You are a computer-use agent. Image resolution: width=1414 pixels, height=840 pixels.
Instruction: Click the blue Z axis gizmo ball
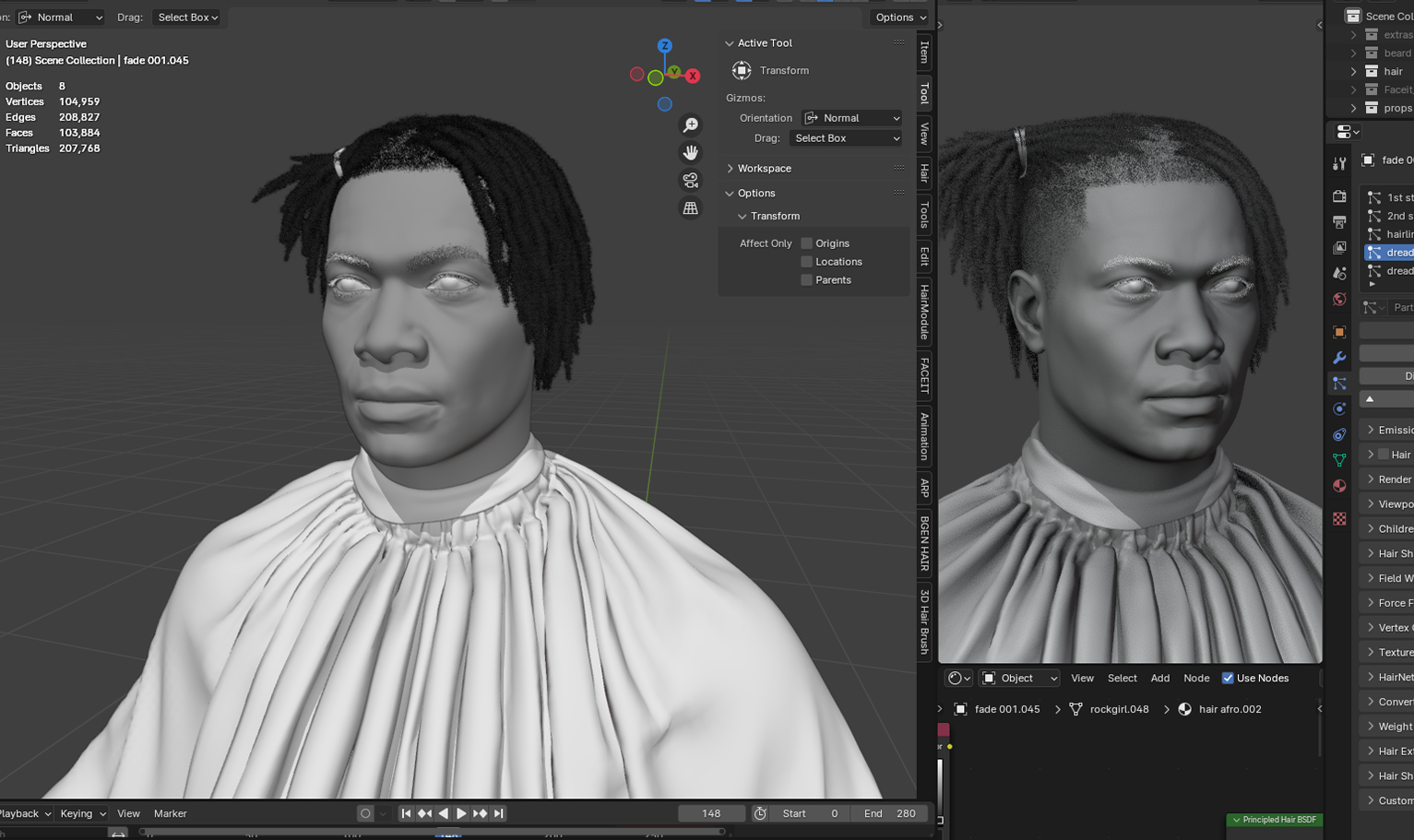(664, 45)
